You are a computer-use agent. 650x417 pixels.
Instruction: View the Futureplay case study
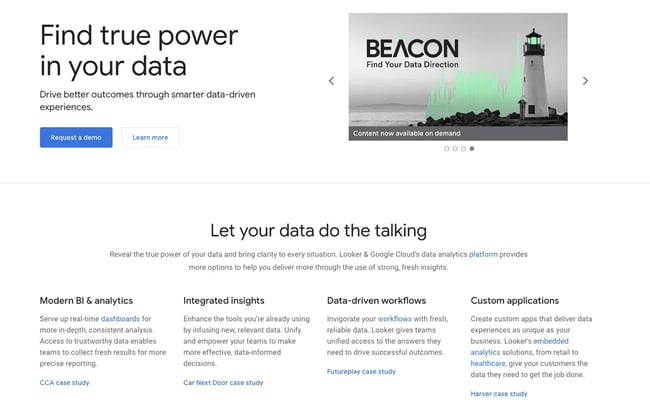coord(361,371)
